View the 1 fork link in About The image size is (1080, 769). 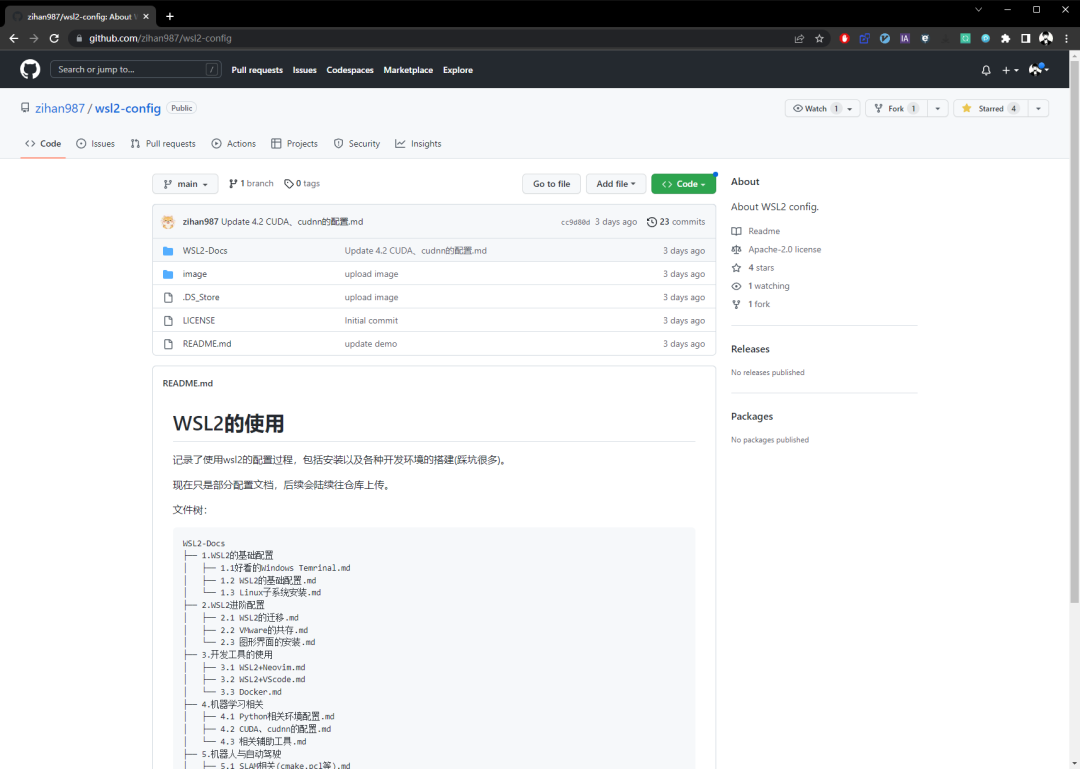point(759,305)
